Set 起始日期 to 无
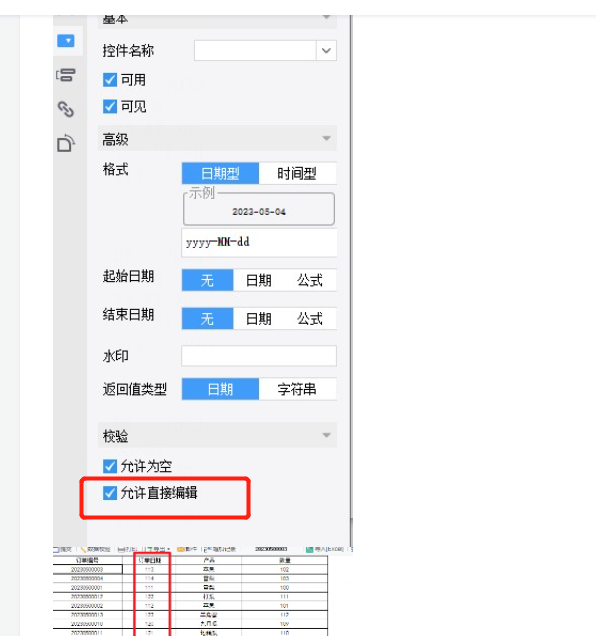596x636 pixels. [207, 280]
